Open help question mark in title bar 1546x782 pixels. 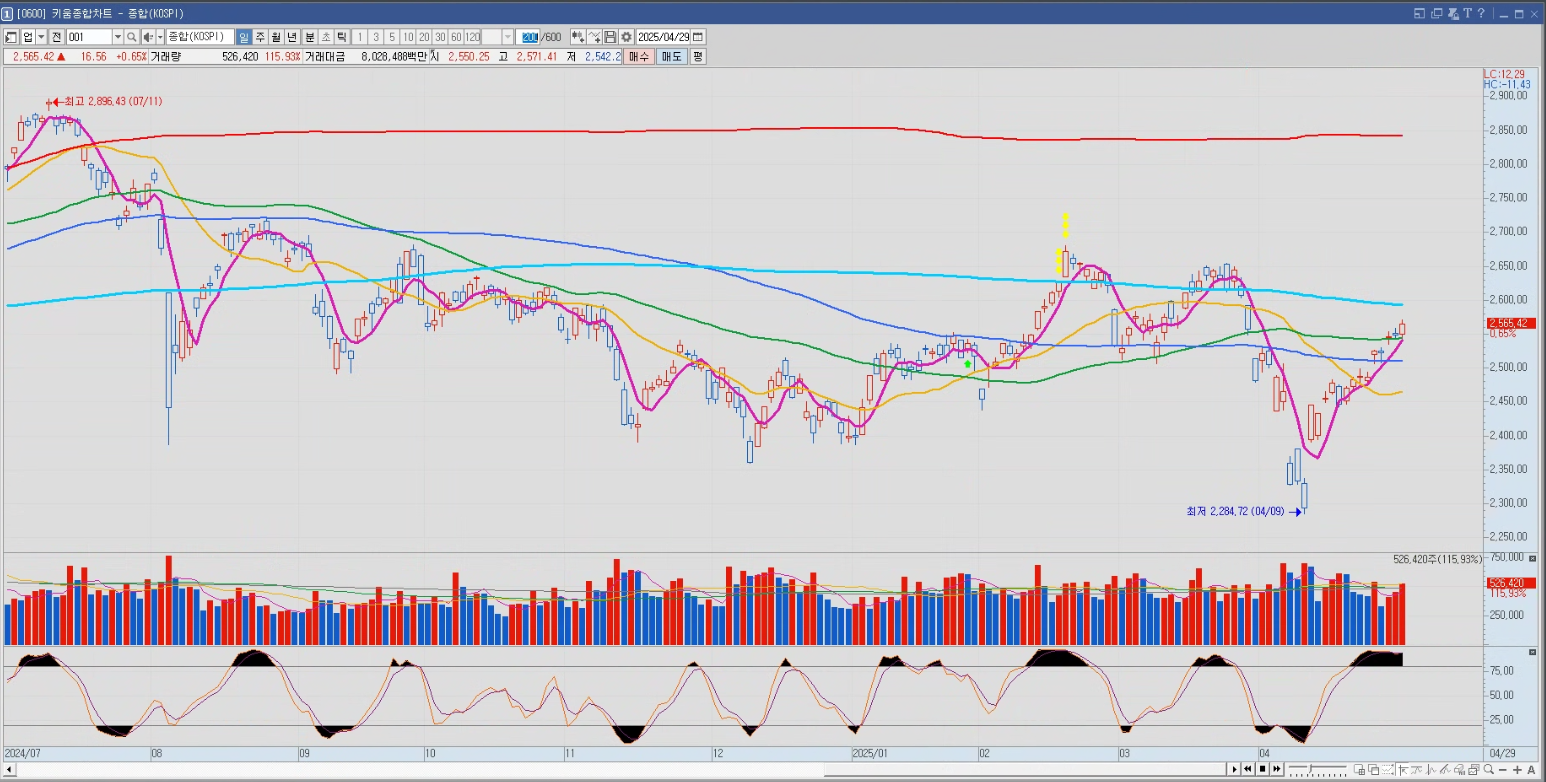click(x=1481, y=14)
